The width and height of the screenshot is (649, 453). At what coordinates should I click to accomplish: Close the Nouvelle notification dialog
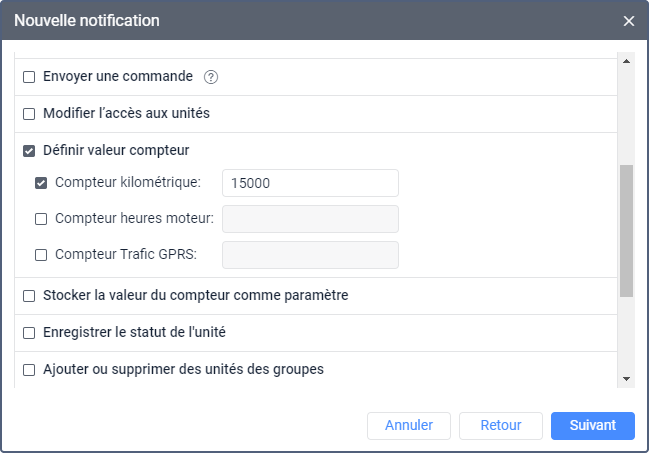tap(629, 21)
